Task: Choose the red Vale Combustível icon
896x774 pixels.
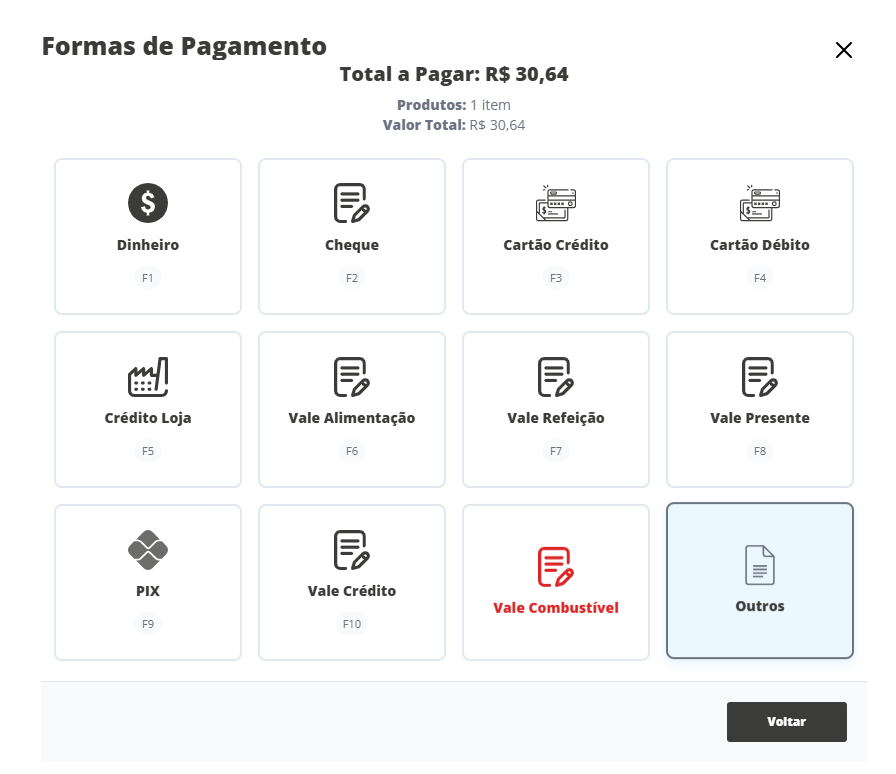Action: (555, 567)
